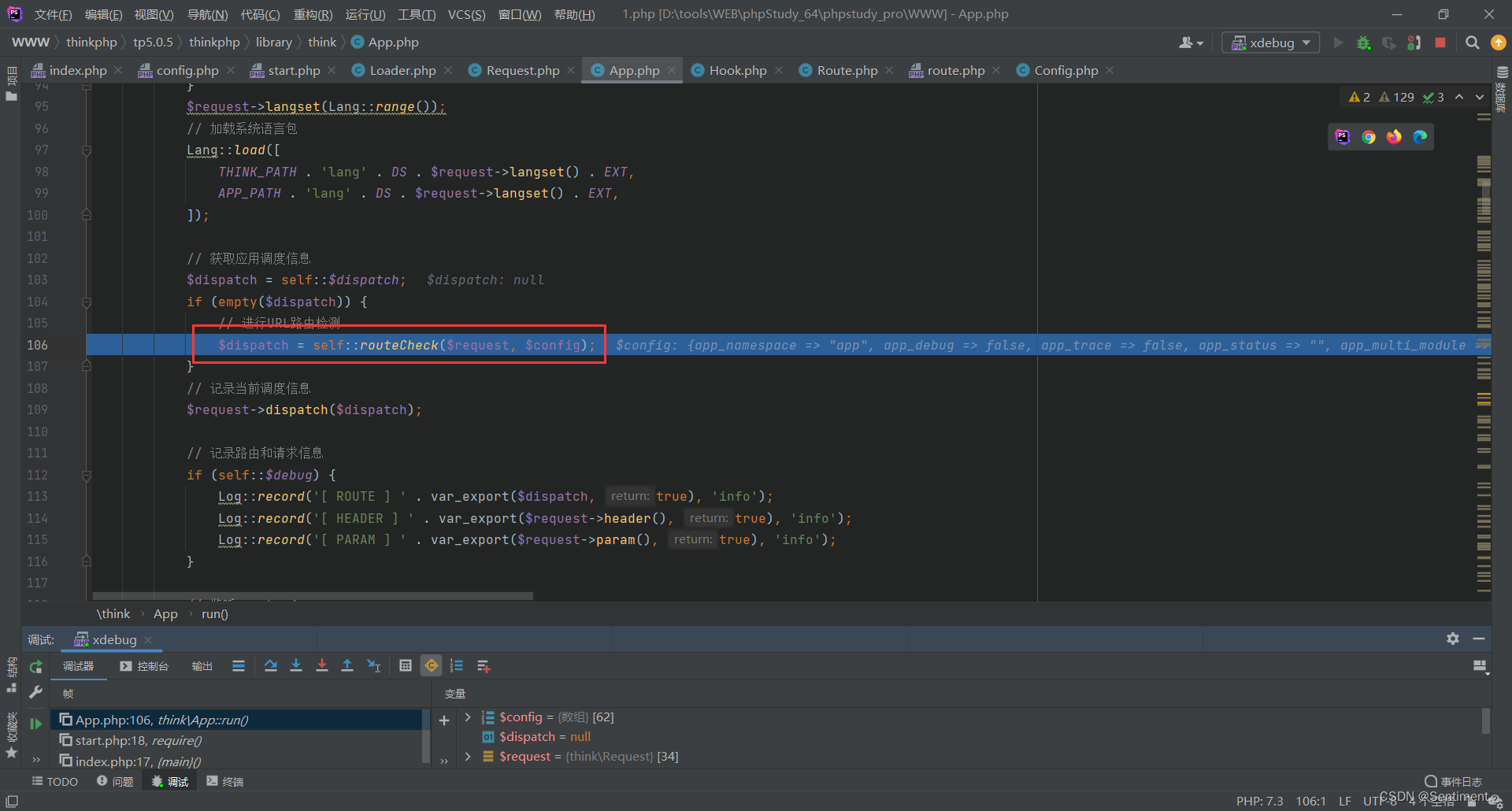Click the Step Into debugger icon

point(296,666)
